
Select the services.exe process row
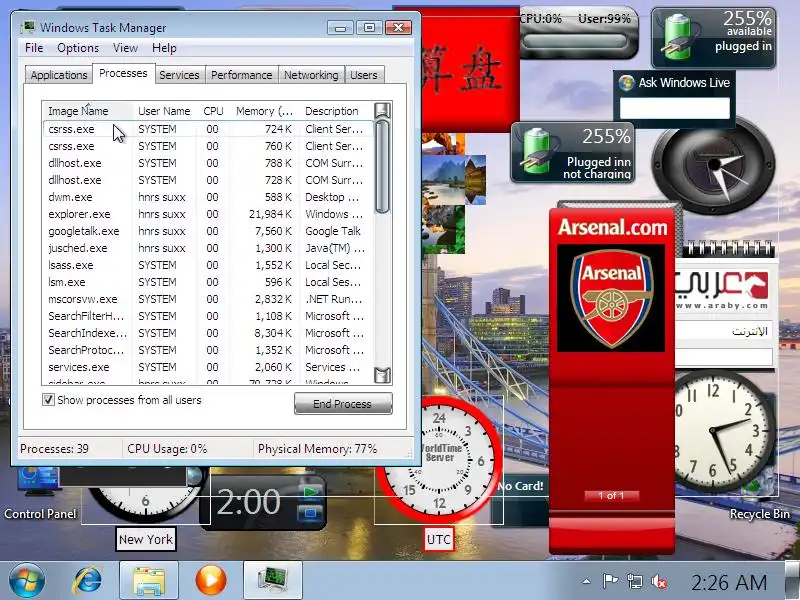(208, 367)
